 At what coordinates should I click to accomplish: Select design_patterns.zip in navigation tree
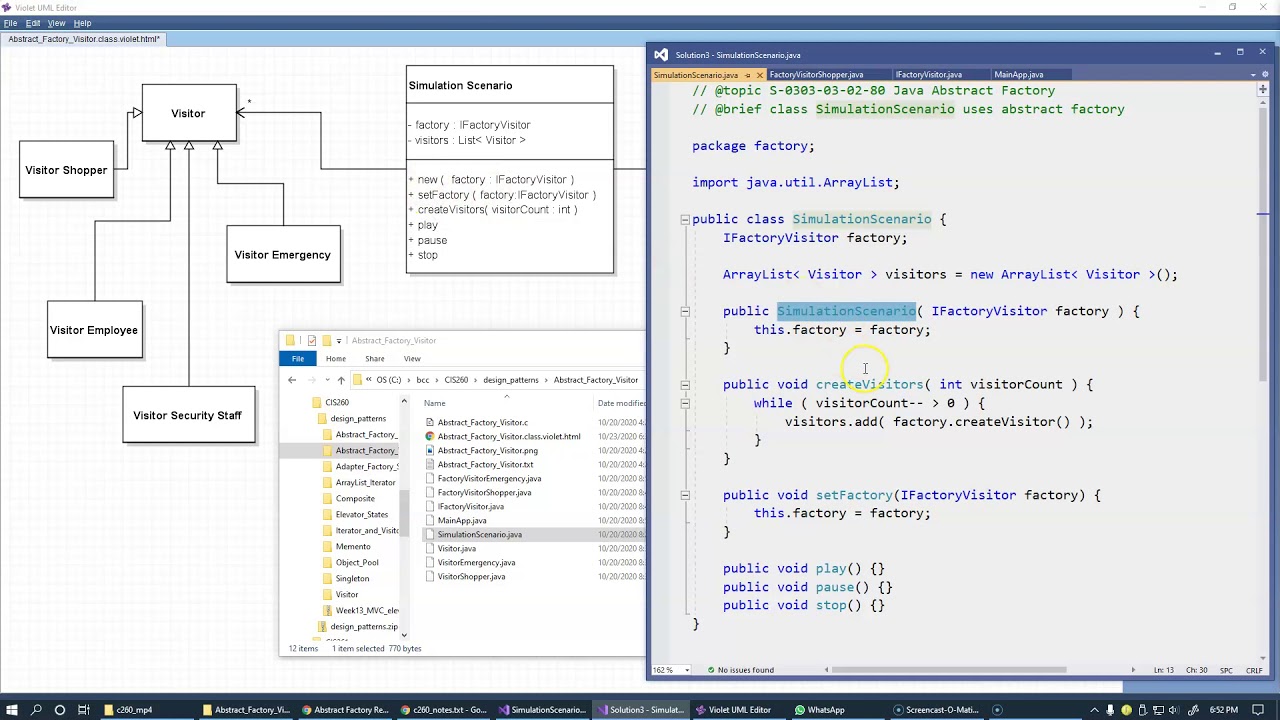pos(363,627)
